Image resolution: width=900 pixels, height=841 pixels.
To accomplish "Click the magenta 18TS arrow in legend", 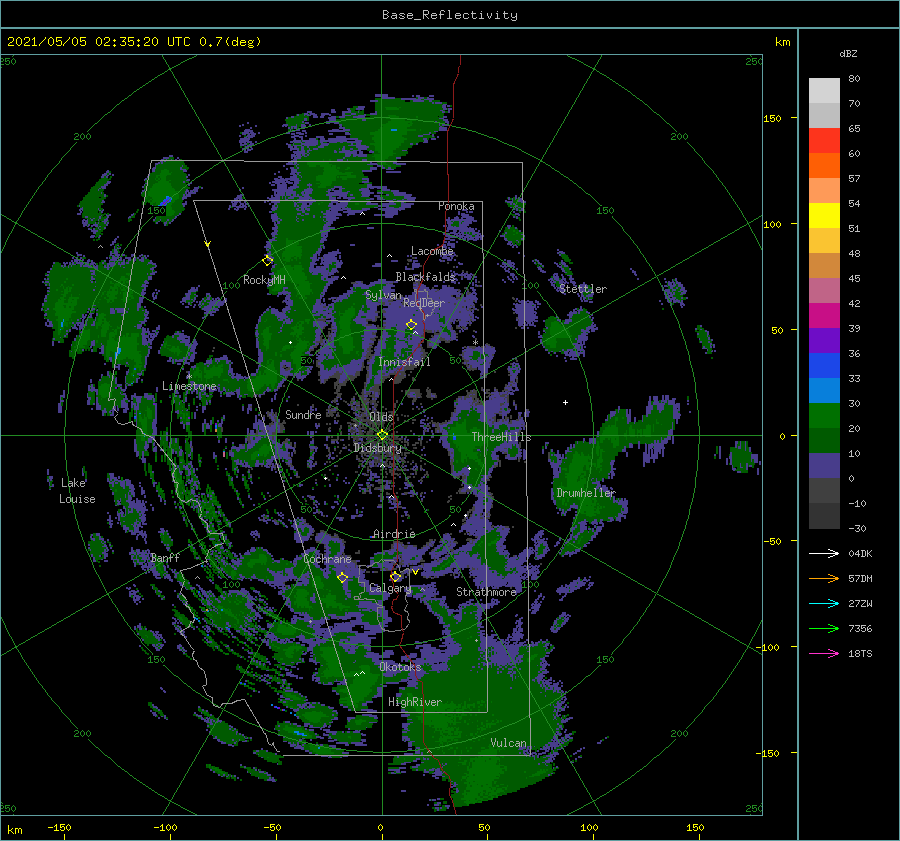I will [824, 653].
